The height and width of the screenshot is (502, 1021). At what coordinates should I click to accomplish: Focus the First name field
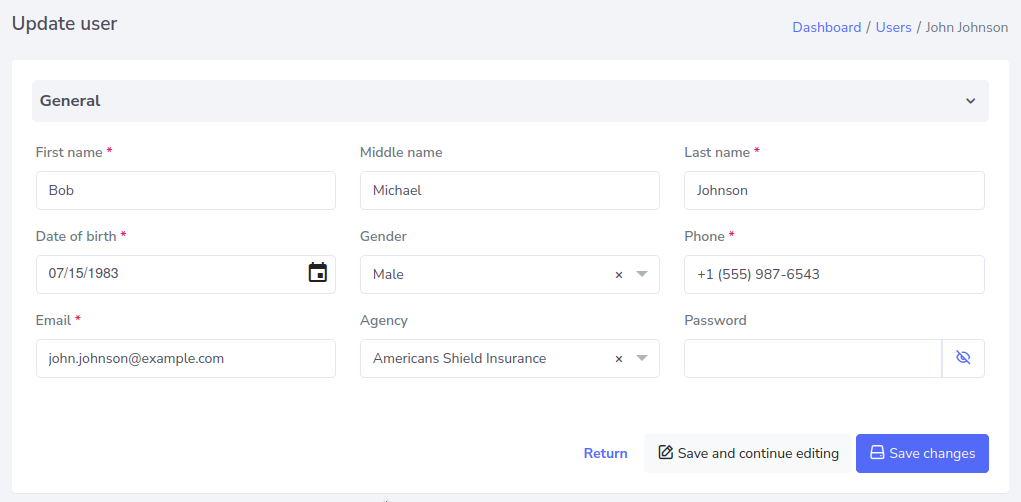185,190
